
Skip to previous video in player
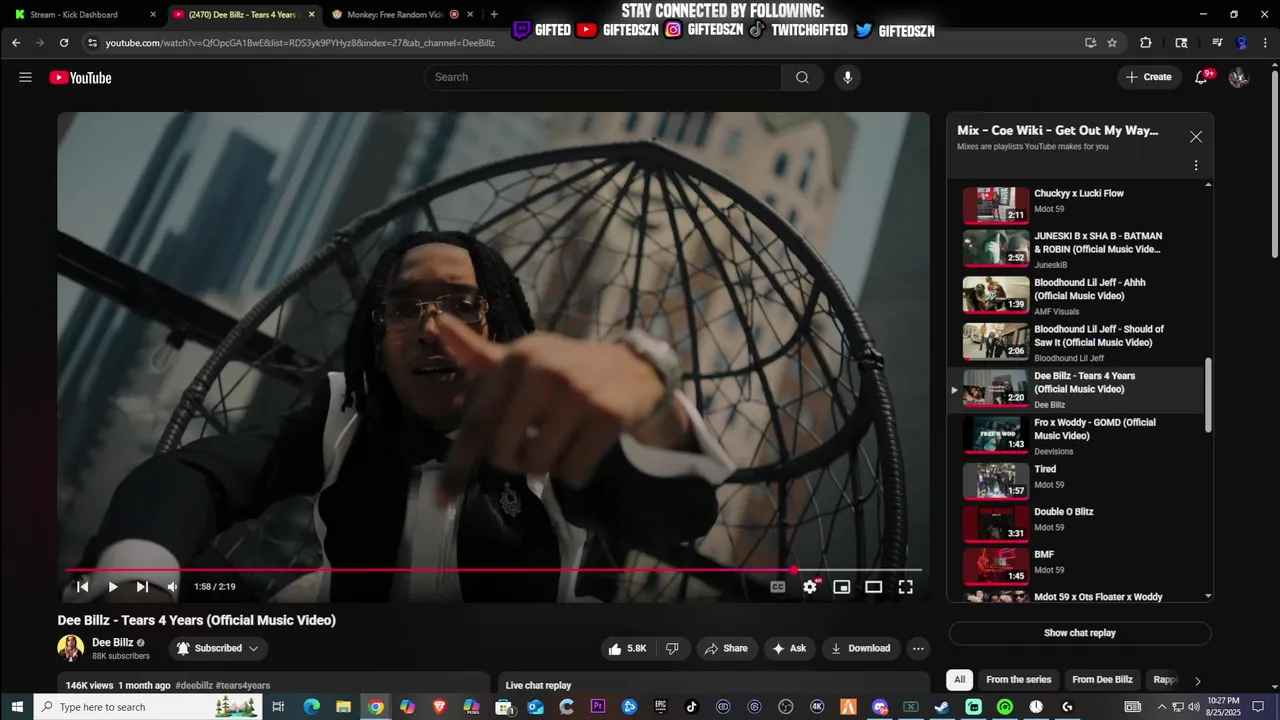(x=83, y=587)
